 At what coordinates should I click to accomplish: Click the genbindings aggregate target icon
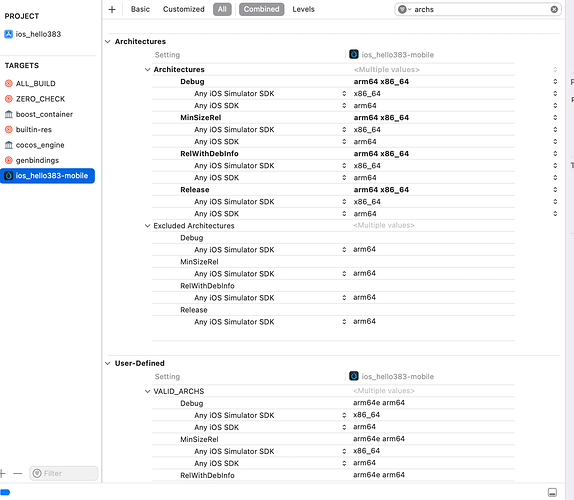coord(8,160)
